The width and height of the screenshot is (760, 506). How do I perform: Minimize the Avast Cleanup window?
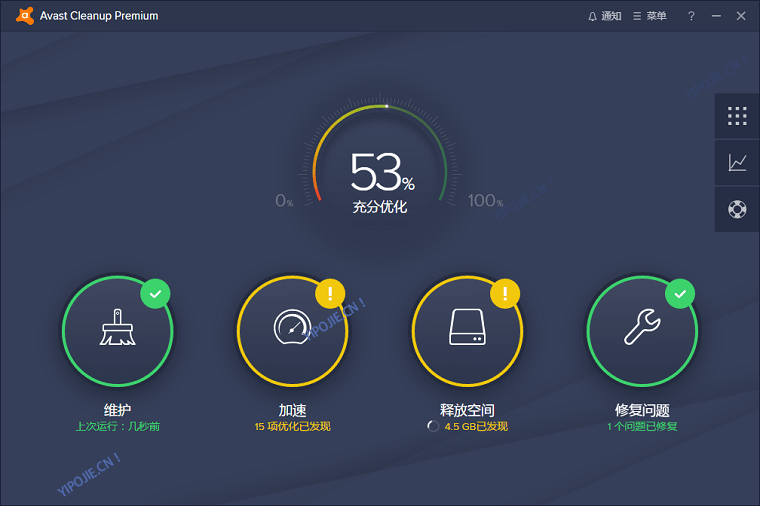[x=716, y=16]
